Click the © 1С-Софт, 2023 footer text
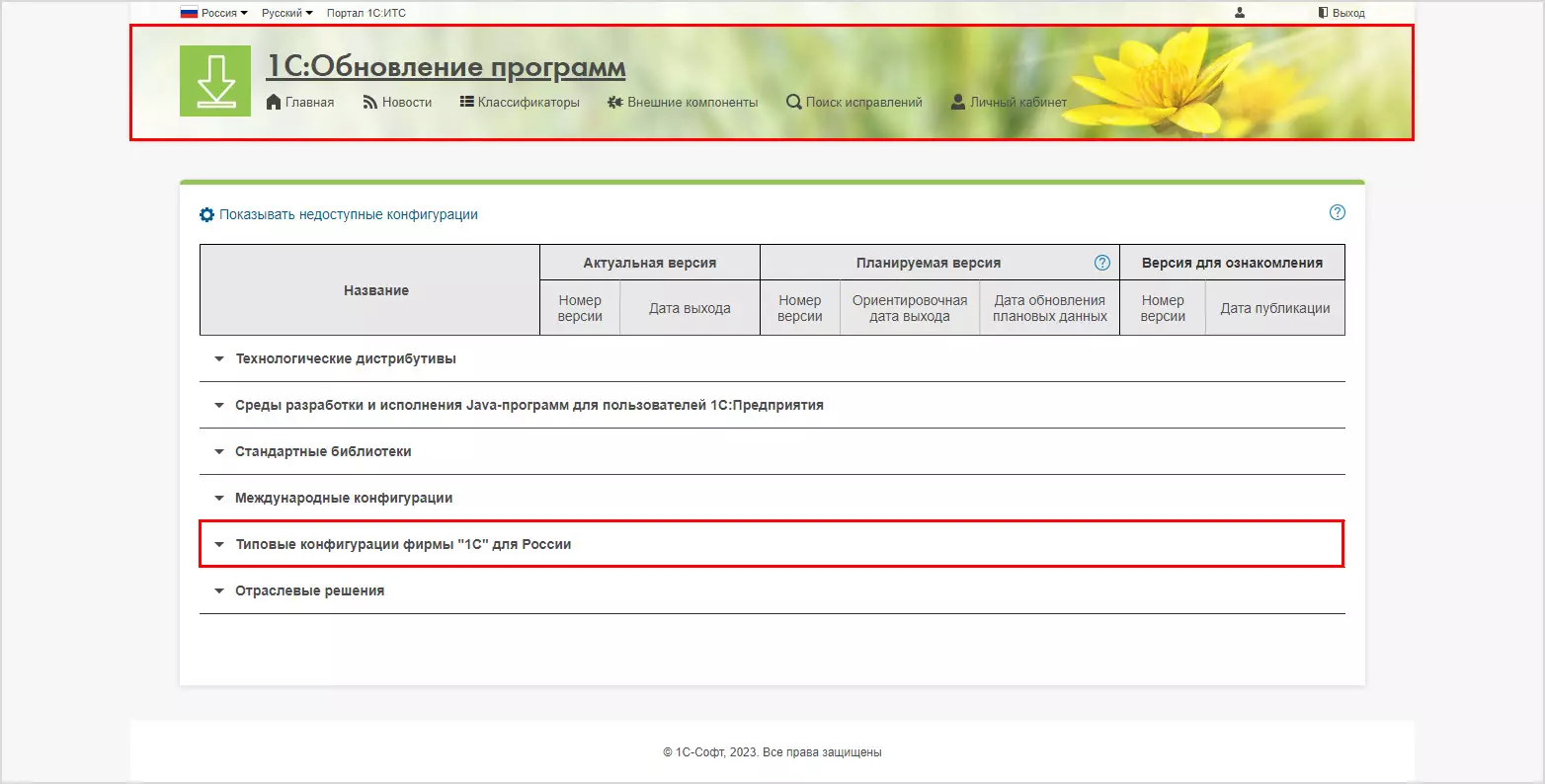 [x=772, y=752]
